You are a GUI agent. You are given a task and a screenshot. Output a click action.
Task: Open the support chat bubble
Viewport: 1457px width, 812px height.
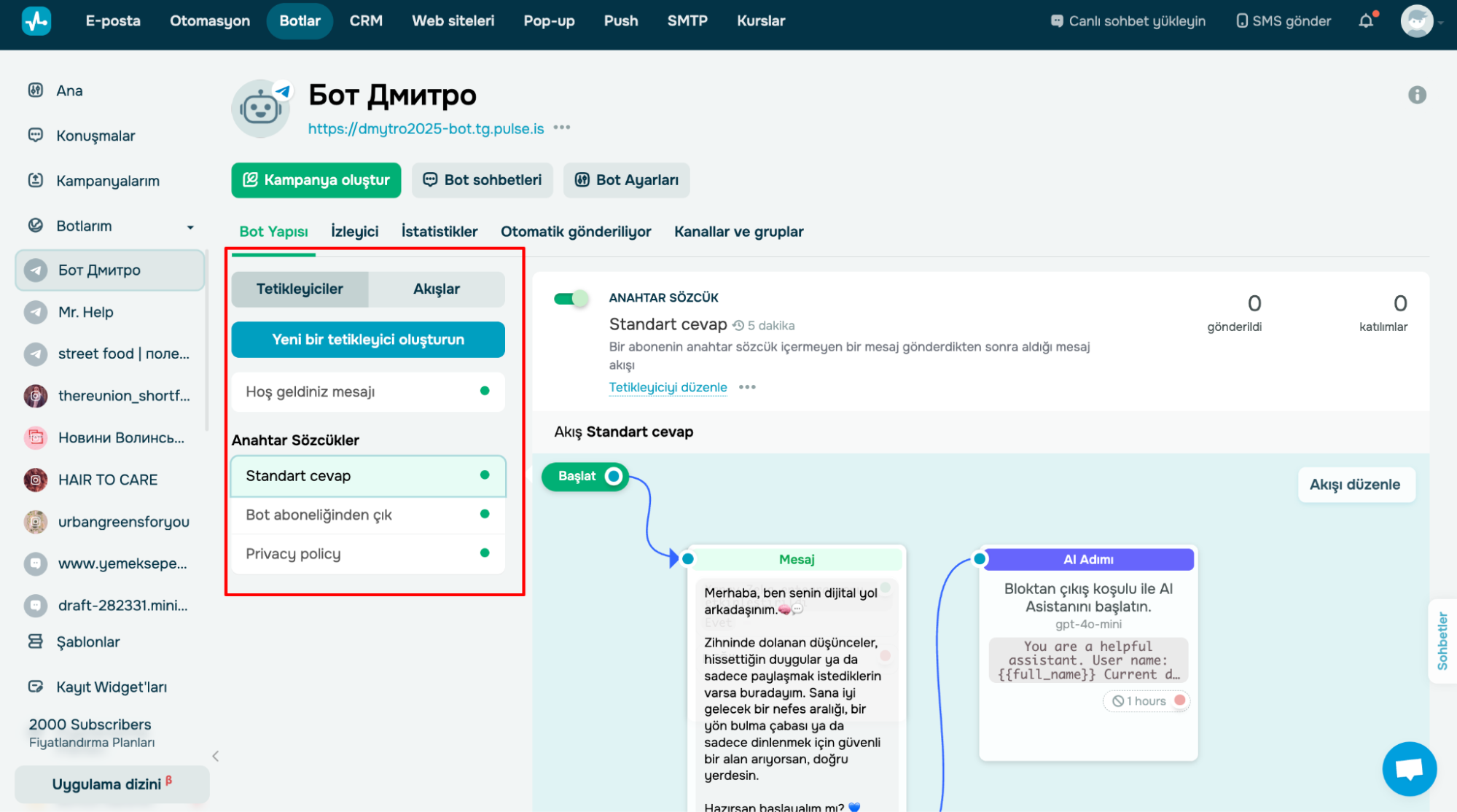1409,768
